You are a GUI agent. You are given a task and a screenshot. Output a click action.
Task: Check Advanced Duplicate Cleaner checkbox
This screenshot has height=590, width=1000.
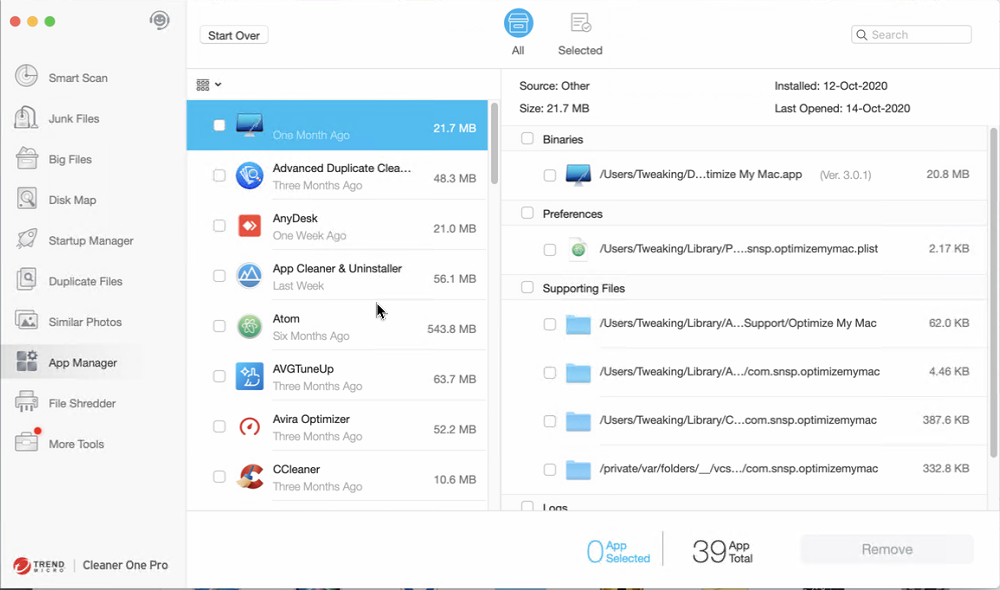(x=219, y=175)
